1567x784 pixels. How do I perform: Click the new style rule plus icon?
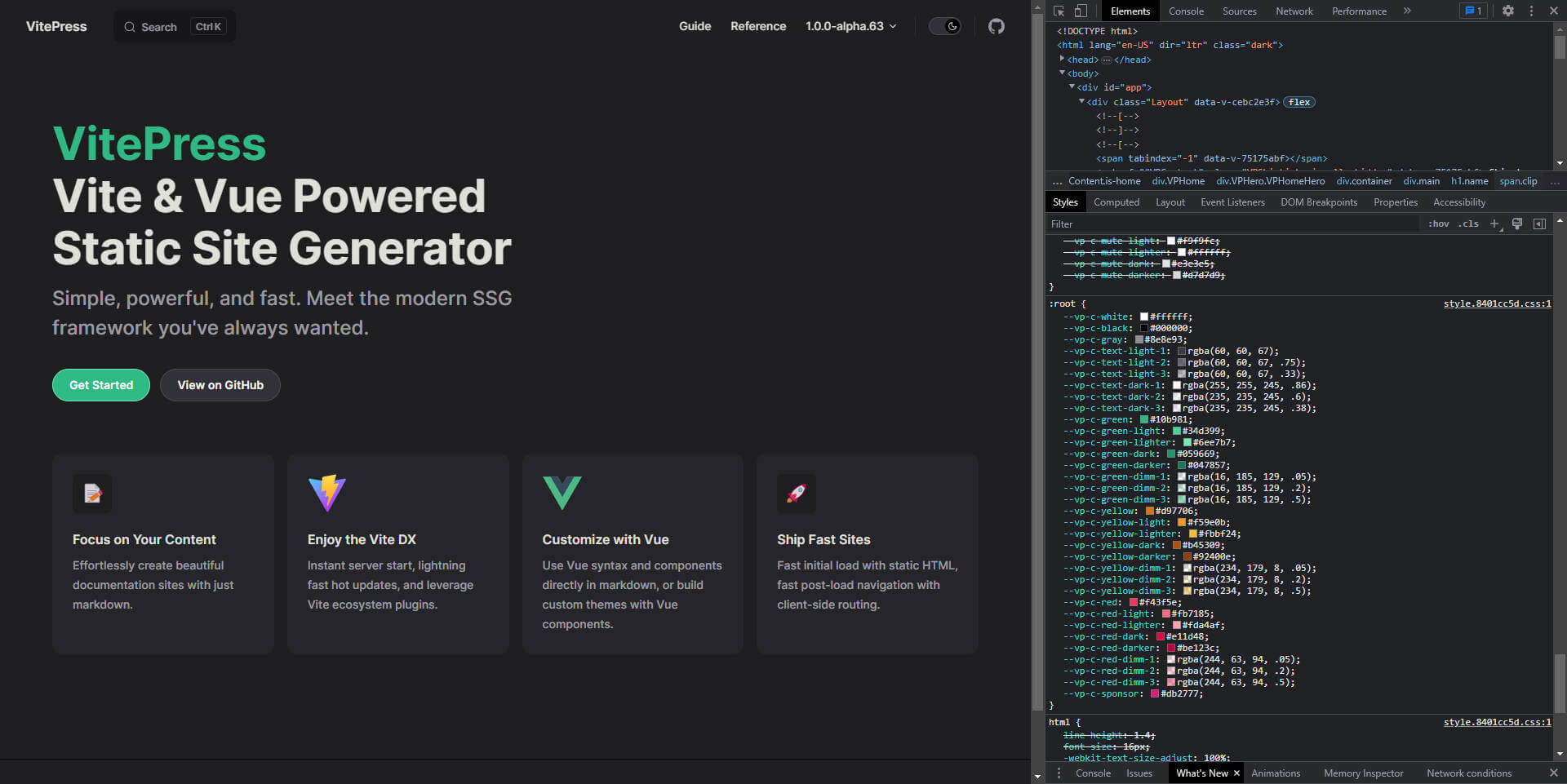[x=1494, y=224]
